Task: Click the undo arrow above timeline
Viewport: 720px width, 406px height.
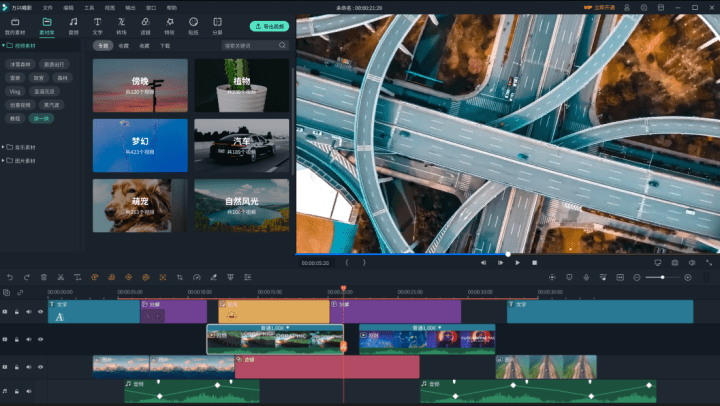Action: 10,277
